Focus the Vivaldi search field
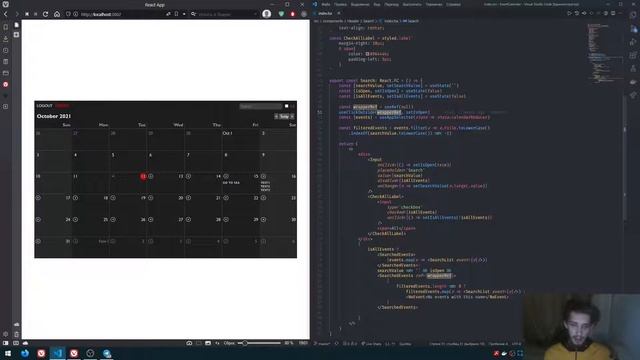Image resolution: width=640 pixels, height=360 pixels. (x=224, y=14)
